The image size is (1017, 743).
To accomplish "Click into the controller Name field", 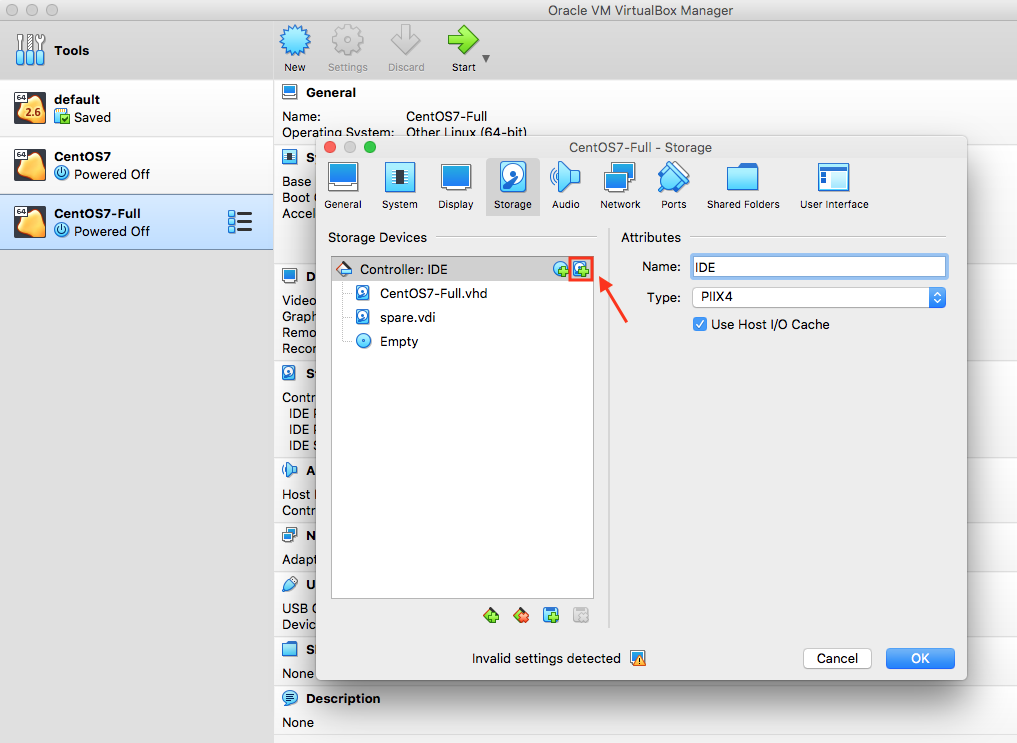I will (819, 267).
